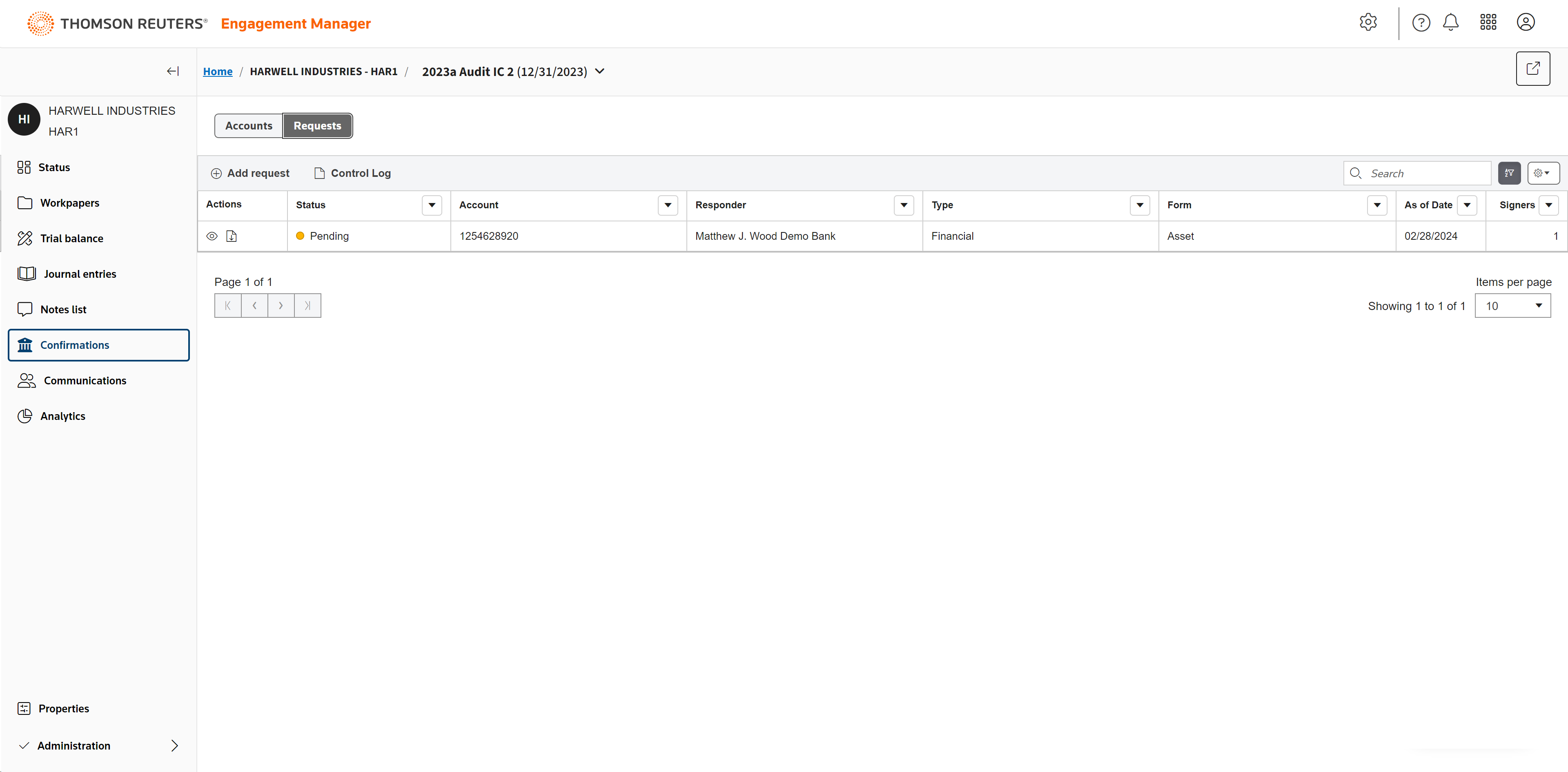This screenshot has height=772, width=1568.
Task: Open Items per page dropdown
Action: pos(1512,306)
